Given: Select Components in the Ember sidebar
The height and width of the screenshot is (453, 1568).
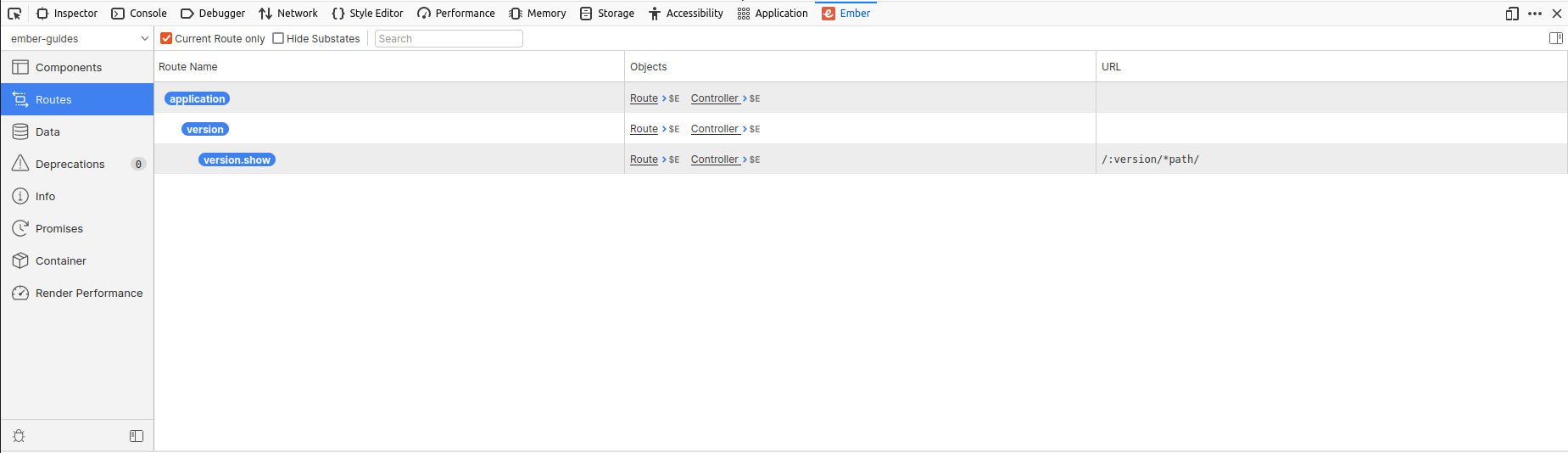Looking at the screenshot, I should tap(68, 68).
